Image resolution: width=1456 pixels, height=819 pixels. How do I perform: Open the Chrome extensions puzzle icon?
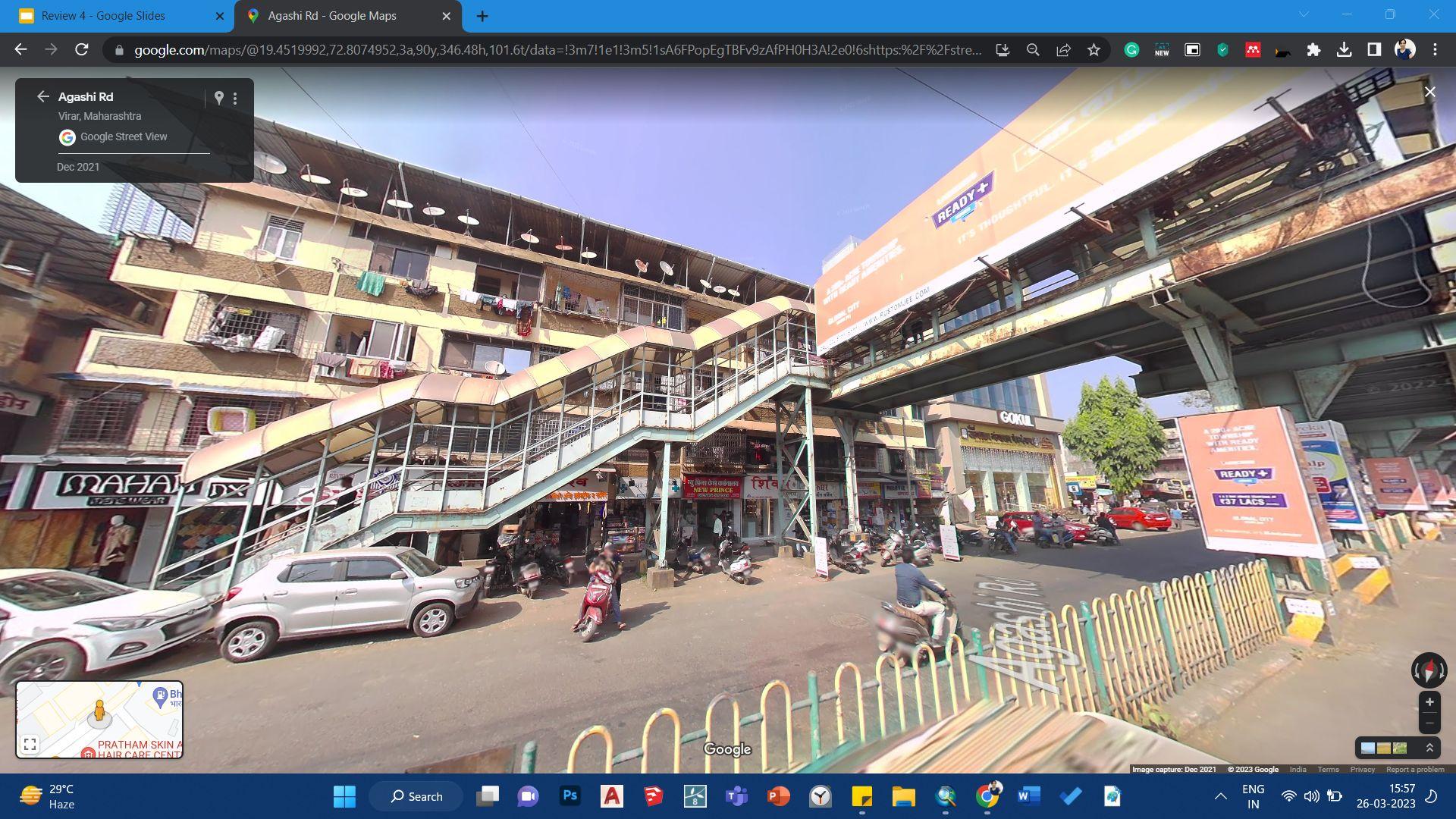[1313, 50]
